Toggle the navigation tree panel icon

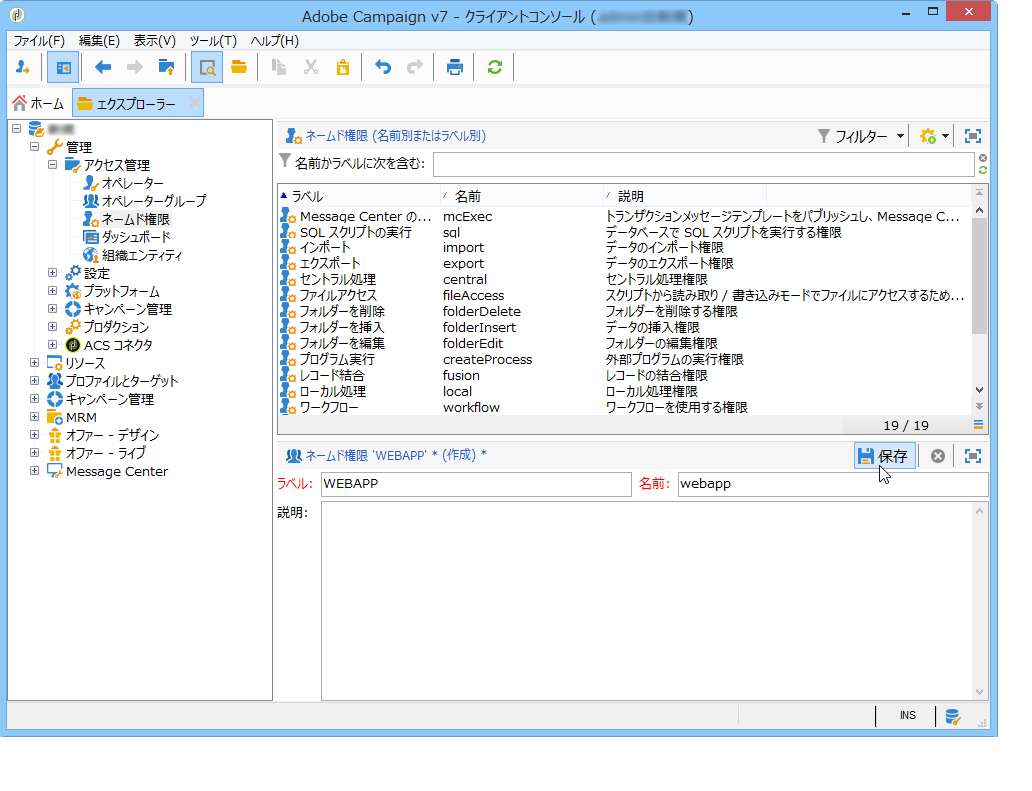[63, 67]
